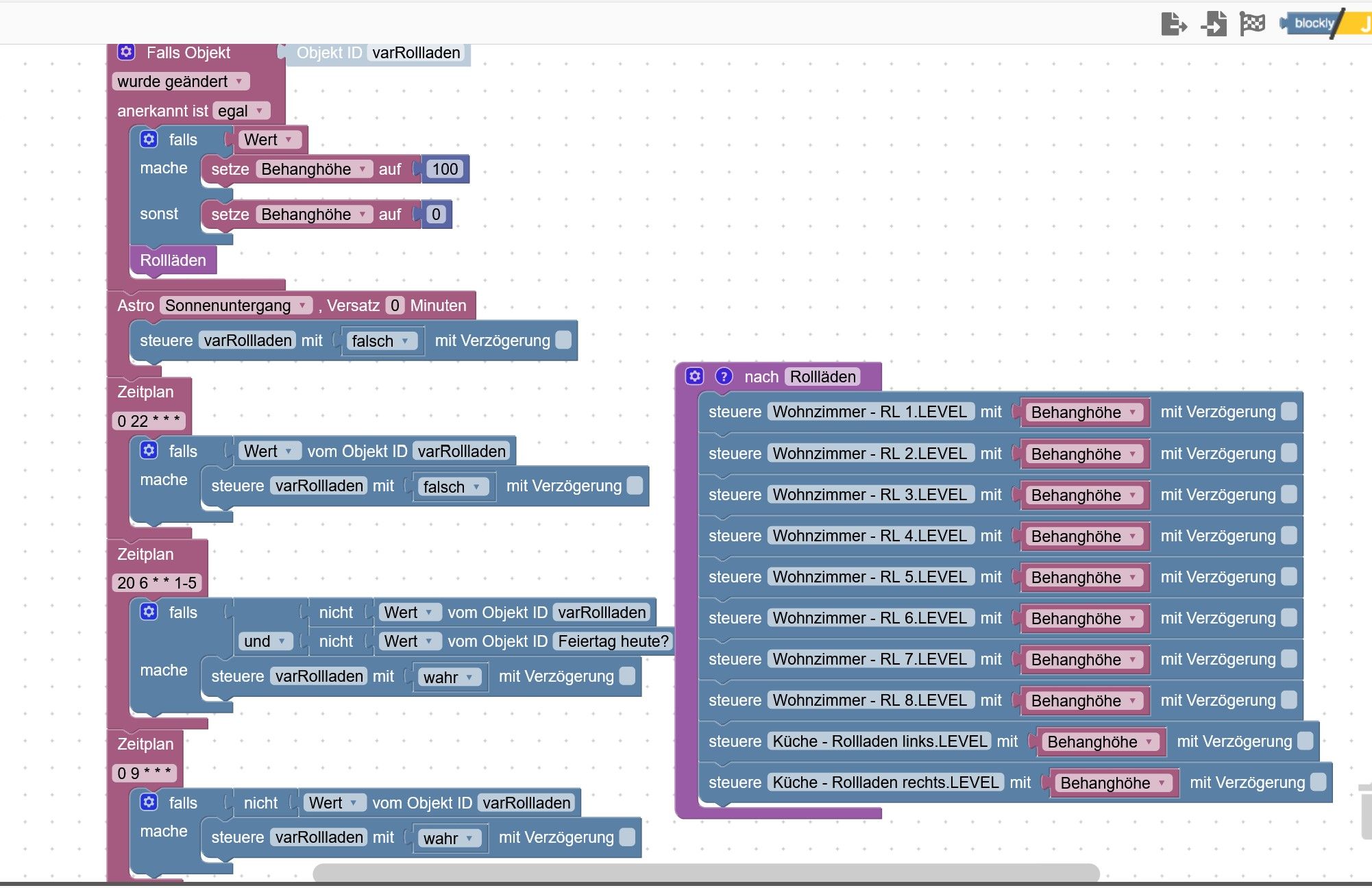Click the checkered flag check-blocks icon
Screen dimensions: 1372x888
point(1252,25)
